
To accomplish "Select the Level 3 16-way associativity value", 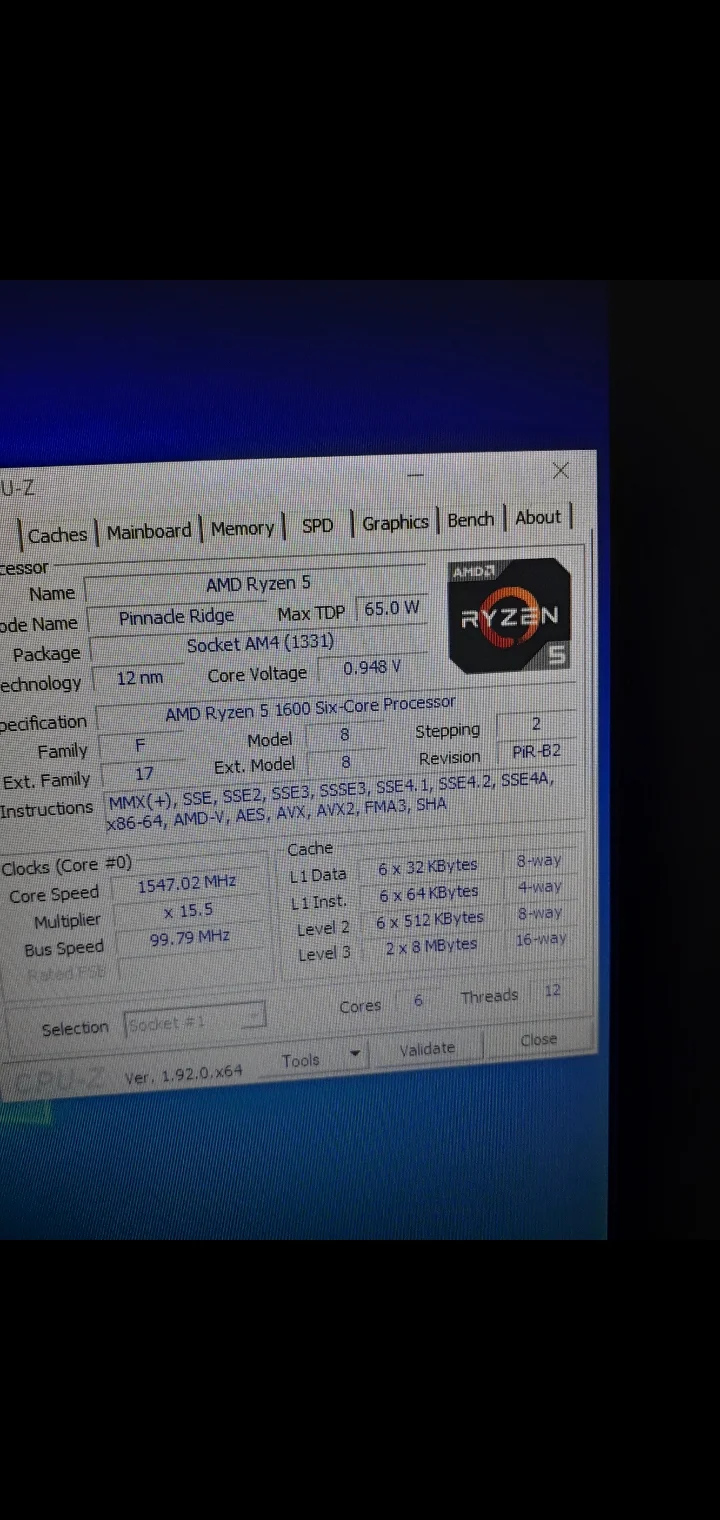I will pos(541,939).
